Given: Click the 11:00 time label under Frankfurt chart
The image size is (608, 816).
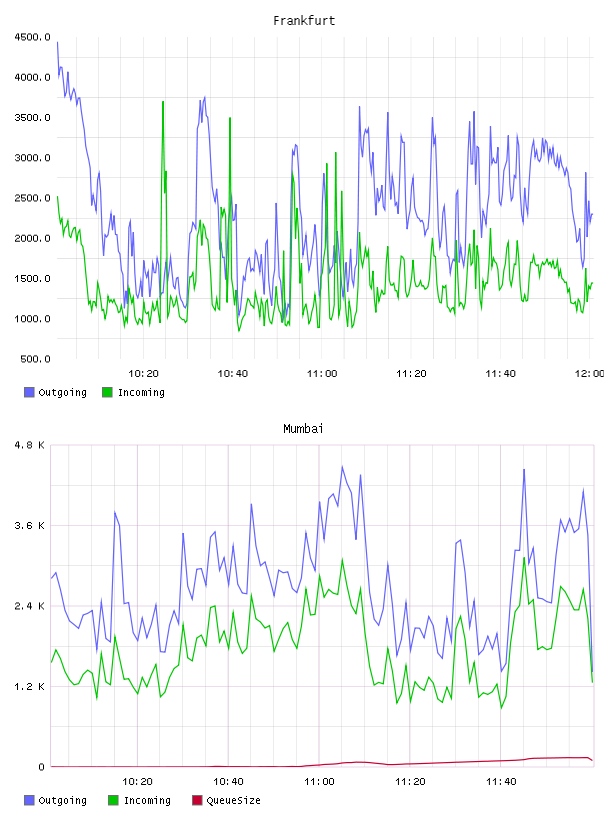Looking at the screenshot, I should tap(322, 374).
